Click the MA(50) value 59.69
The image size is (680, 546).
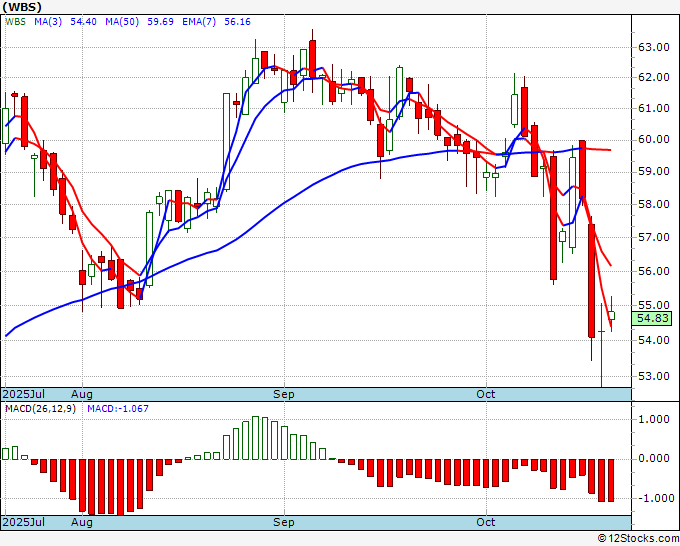click(x=160, y=22)
